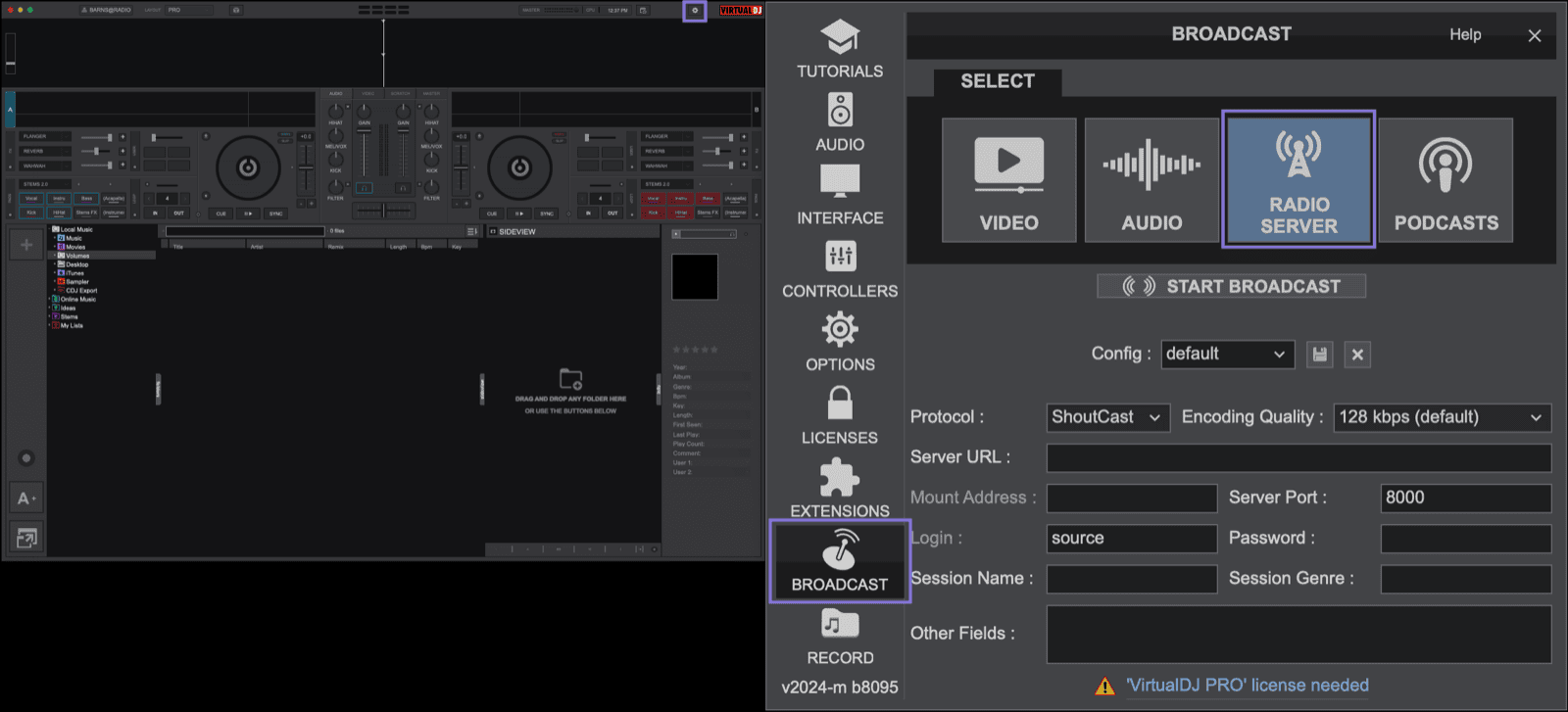Select the Audio broadcast tile

point(1151,180)
